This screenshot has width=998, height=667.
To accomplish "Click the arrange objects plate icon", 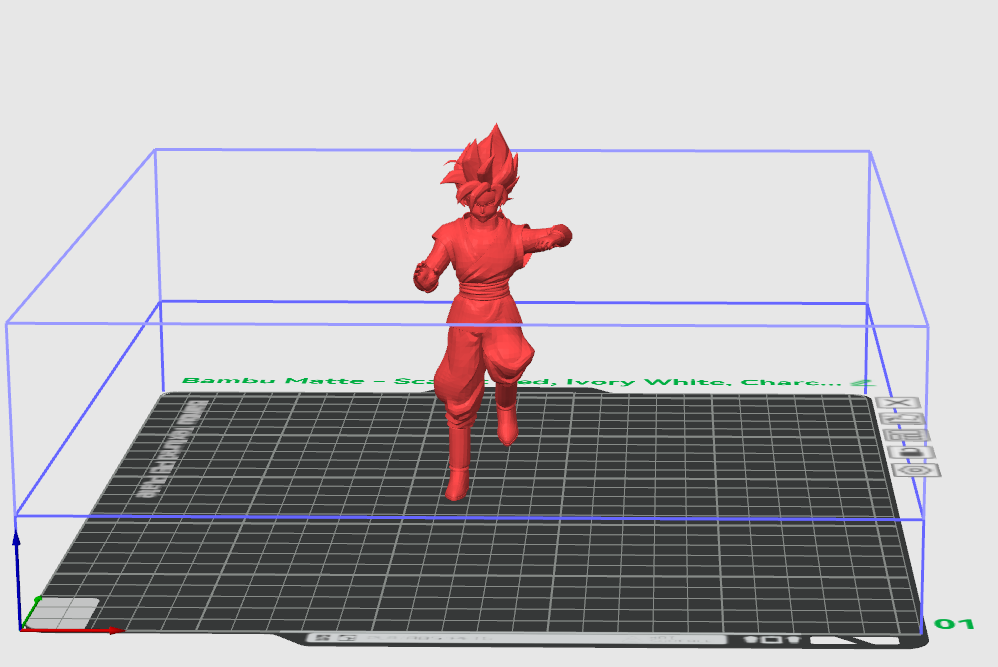I will click(x=908, y=435).
